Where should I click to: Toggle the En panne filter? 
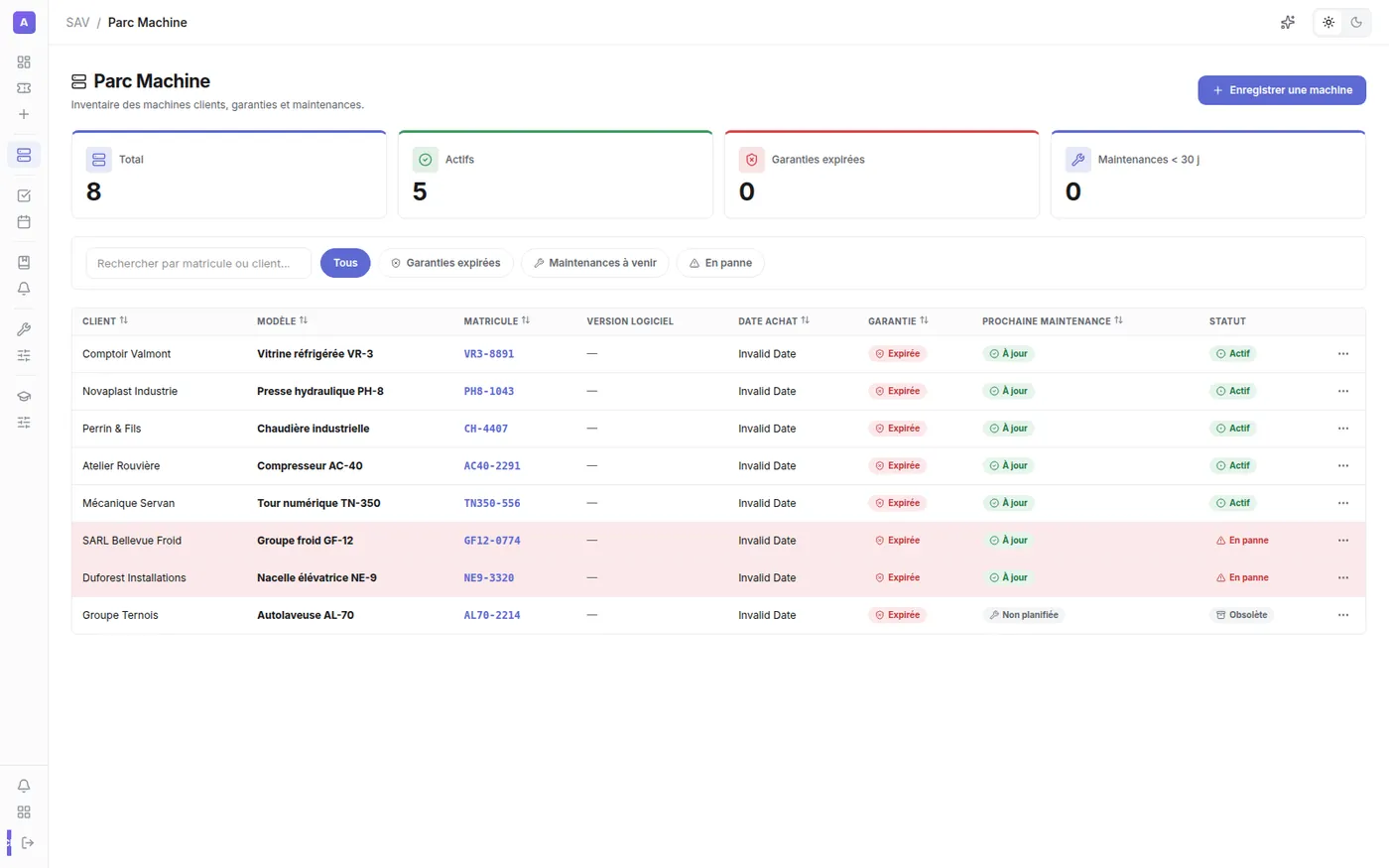tap(720, 263)
